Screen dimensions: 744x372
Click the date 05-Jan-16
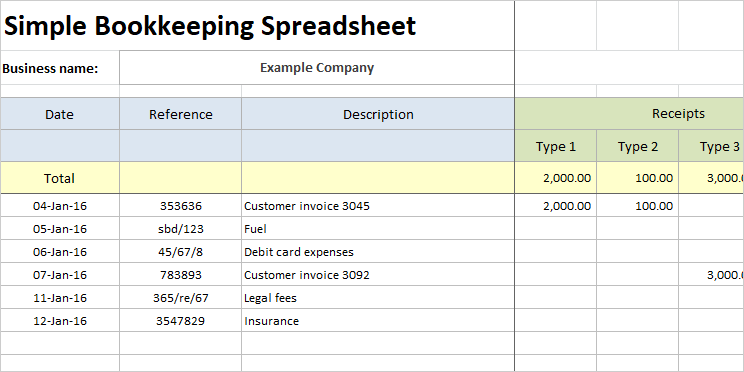pos(60,228)
